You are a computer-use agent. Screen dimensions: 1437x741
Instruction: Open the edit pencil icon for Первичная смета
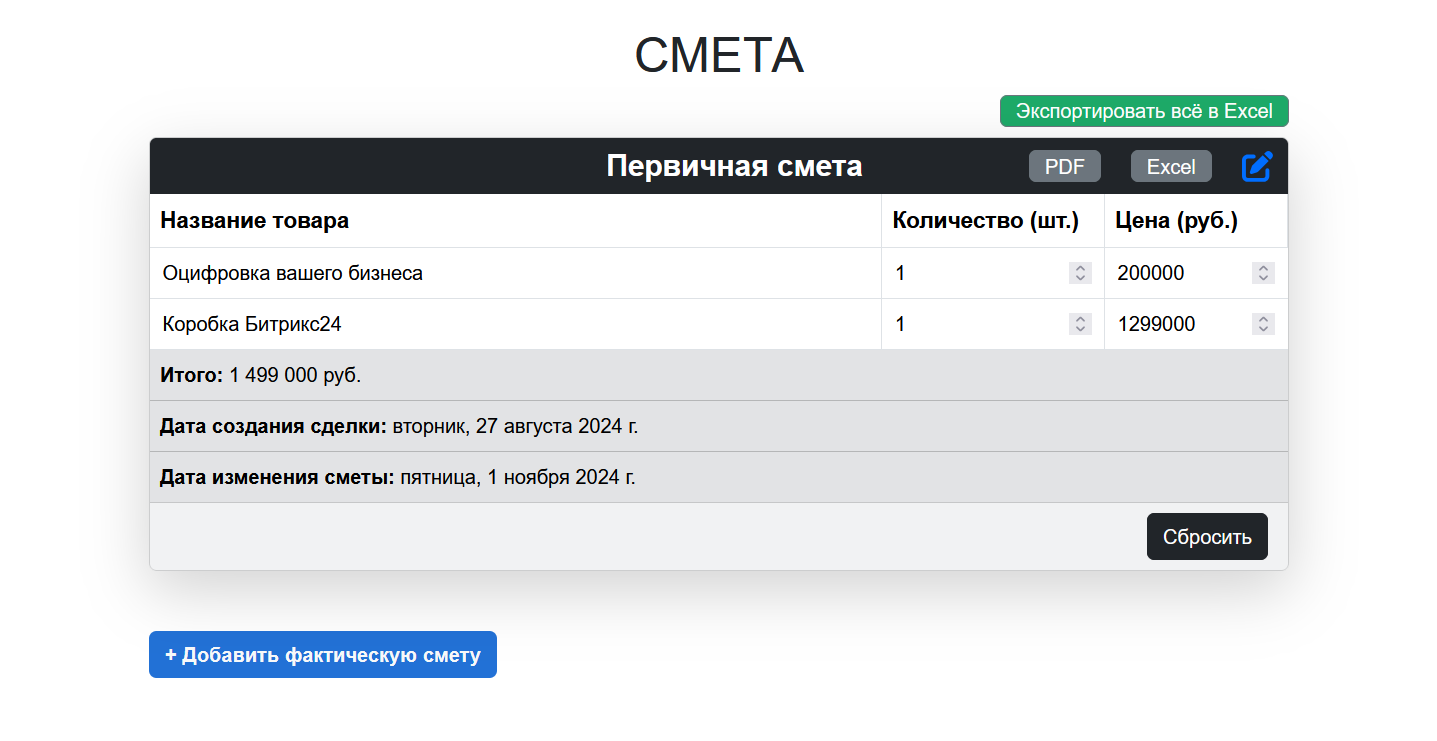pyautogui.click(x=1257, y=167)
